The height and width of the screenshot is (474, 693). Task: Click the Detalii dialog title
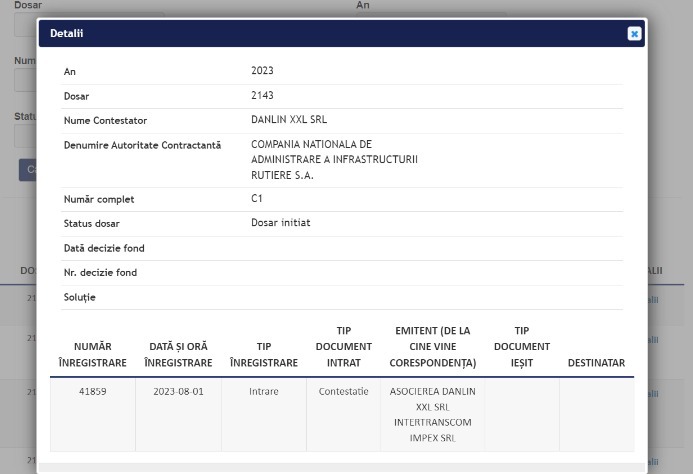click(x=66, y=34)
